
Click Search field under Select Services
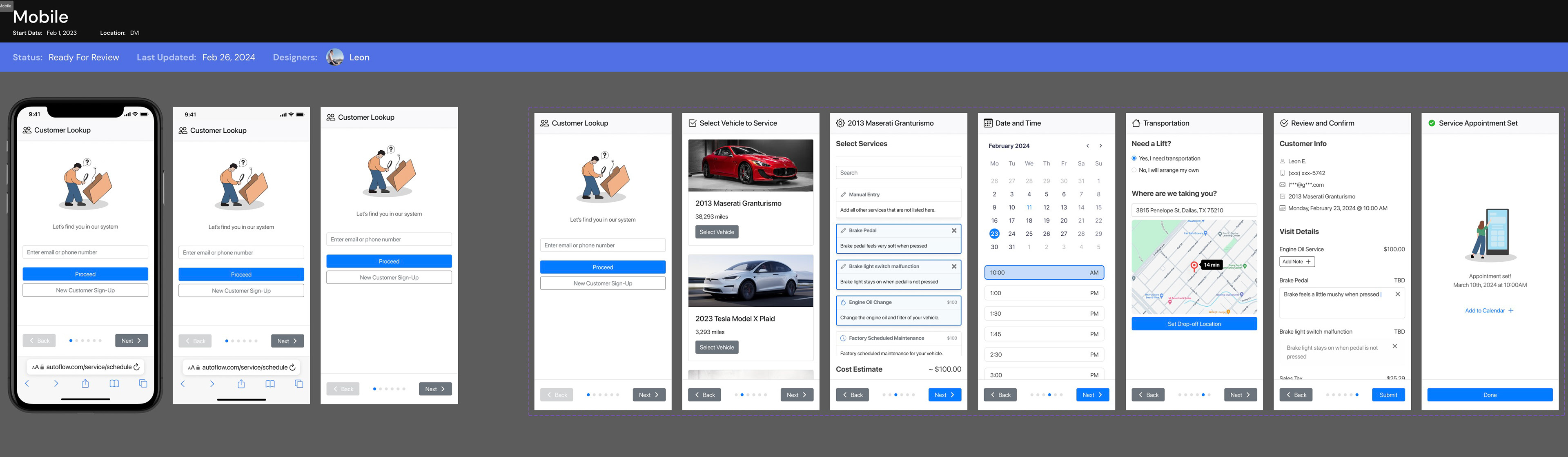coord(898,173)
